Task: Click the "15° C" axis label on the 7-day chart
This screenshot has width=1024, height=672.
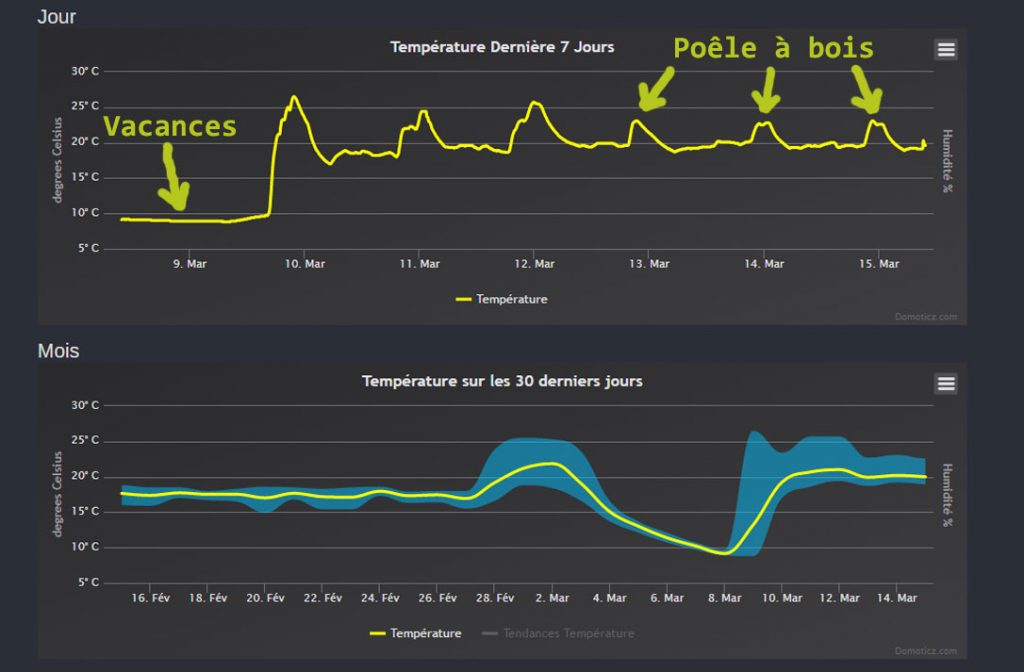Action: [x=86, y=177]
